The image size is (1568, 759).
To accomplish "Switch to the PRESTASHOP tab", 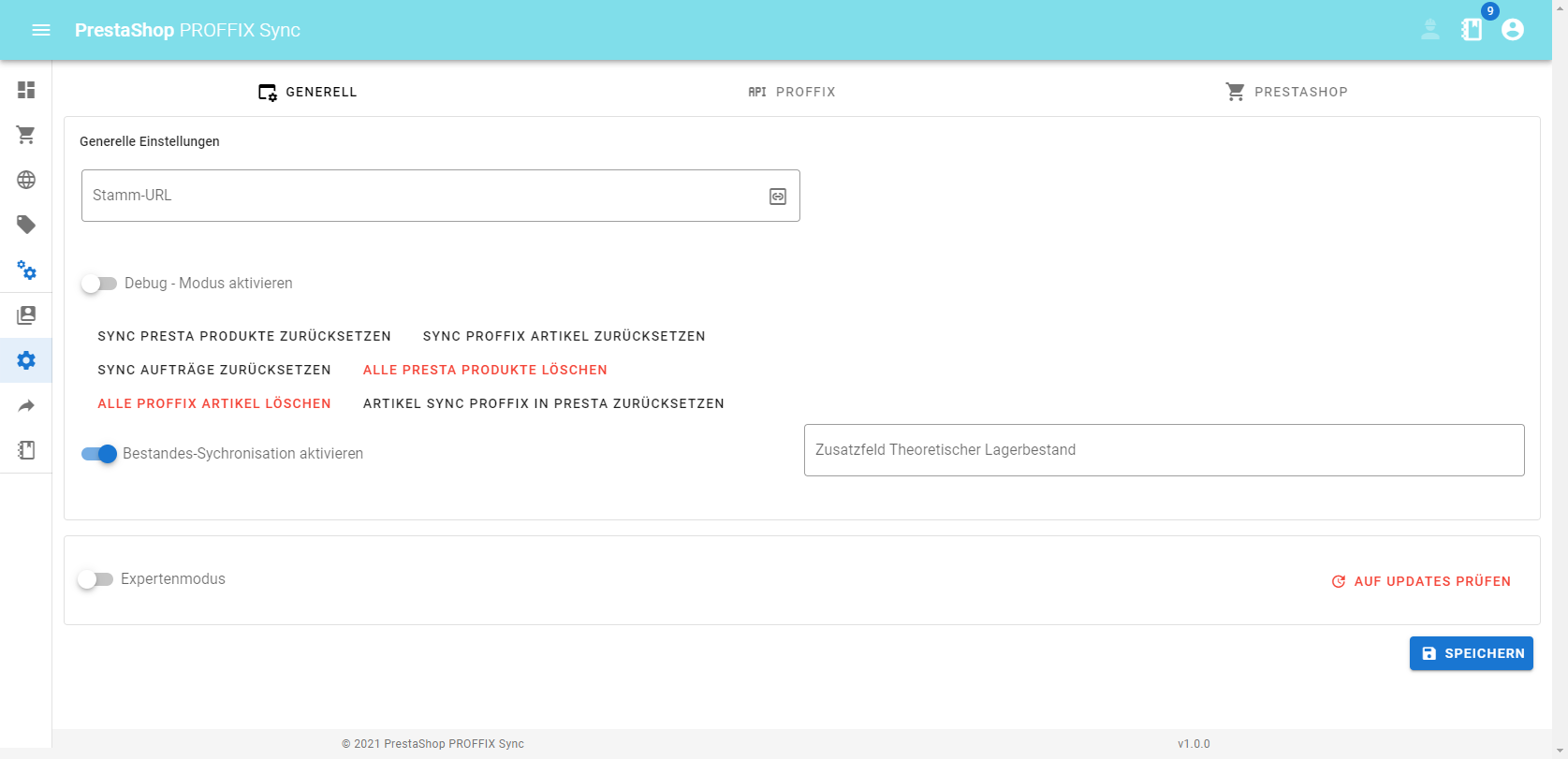I will coord(1287,92).
